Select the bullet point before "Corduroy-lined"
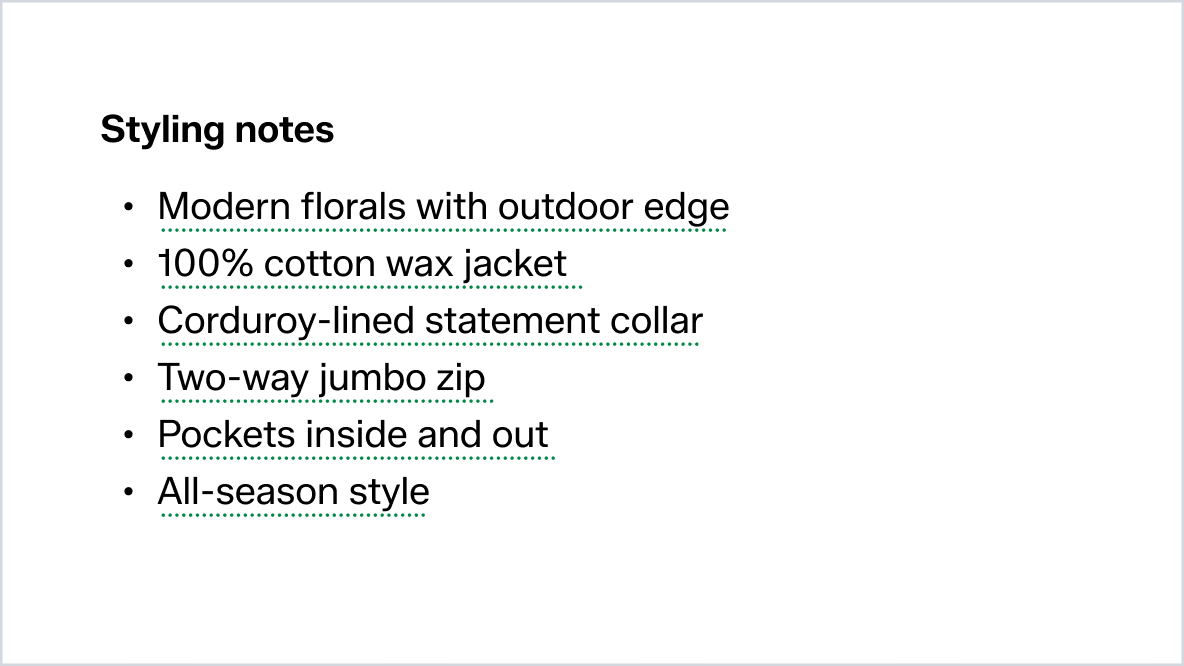Image resolution: width=1184 pixels, height=666 pixels. tap(128, 322)
